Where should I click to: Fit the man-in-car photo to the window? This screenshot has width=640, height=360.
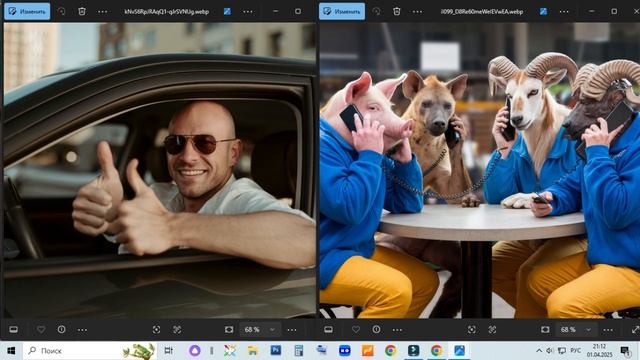pos(229,329)
